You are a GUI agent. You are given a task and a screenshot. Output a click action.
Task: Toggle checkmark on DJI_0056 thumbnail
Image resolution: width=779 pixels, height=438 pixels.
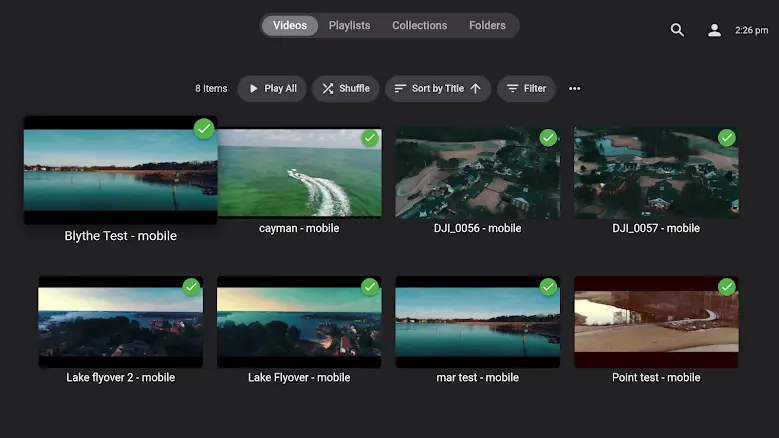(548, 138)
